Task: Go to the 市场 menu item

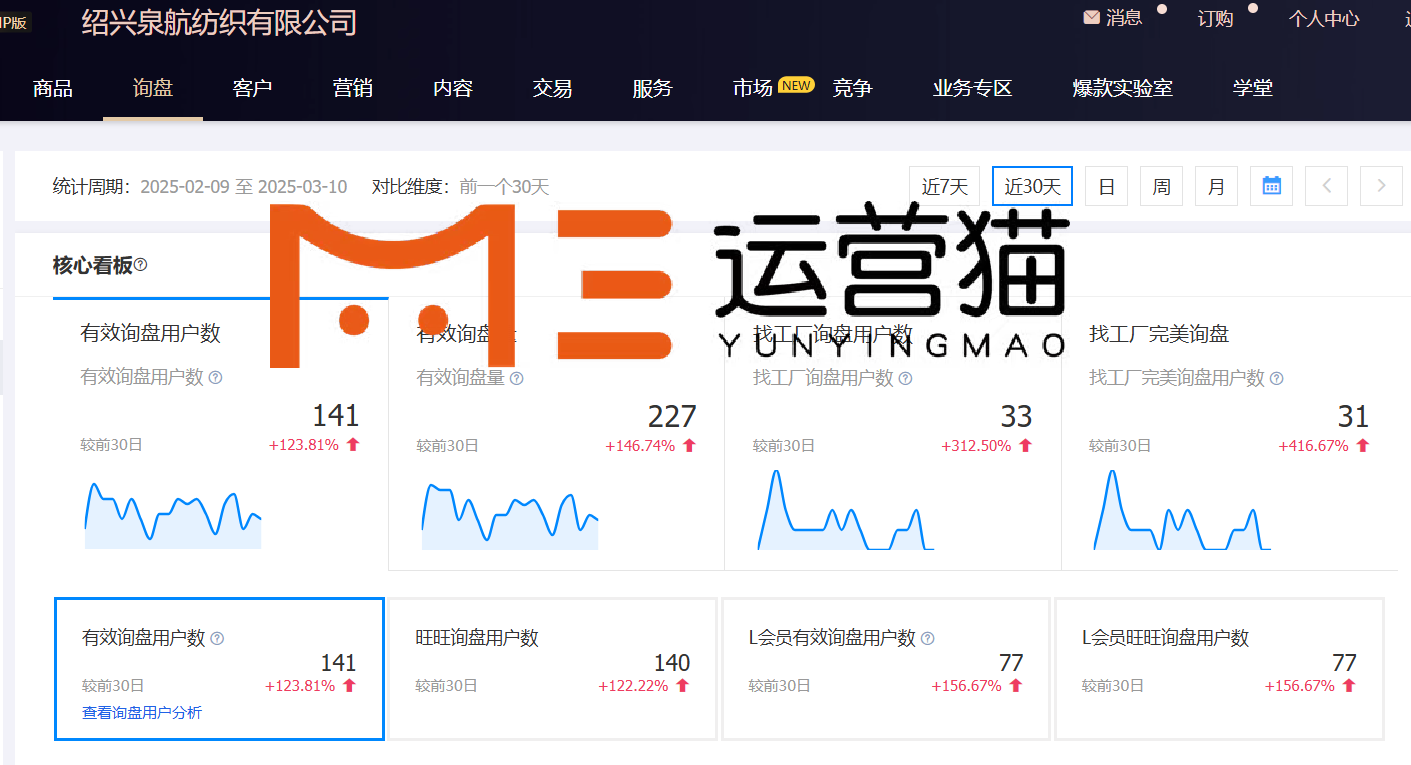Action: pyautogui.click(x=753, y=88)
